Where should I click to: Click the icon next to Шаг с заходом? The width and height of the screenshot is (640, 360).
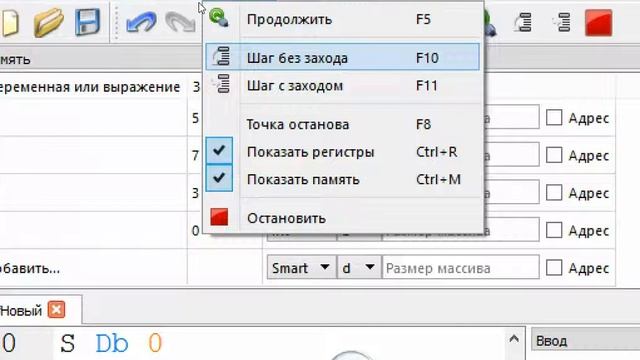[222, 84]
